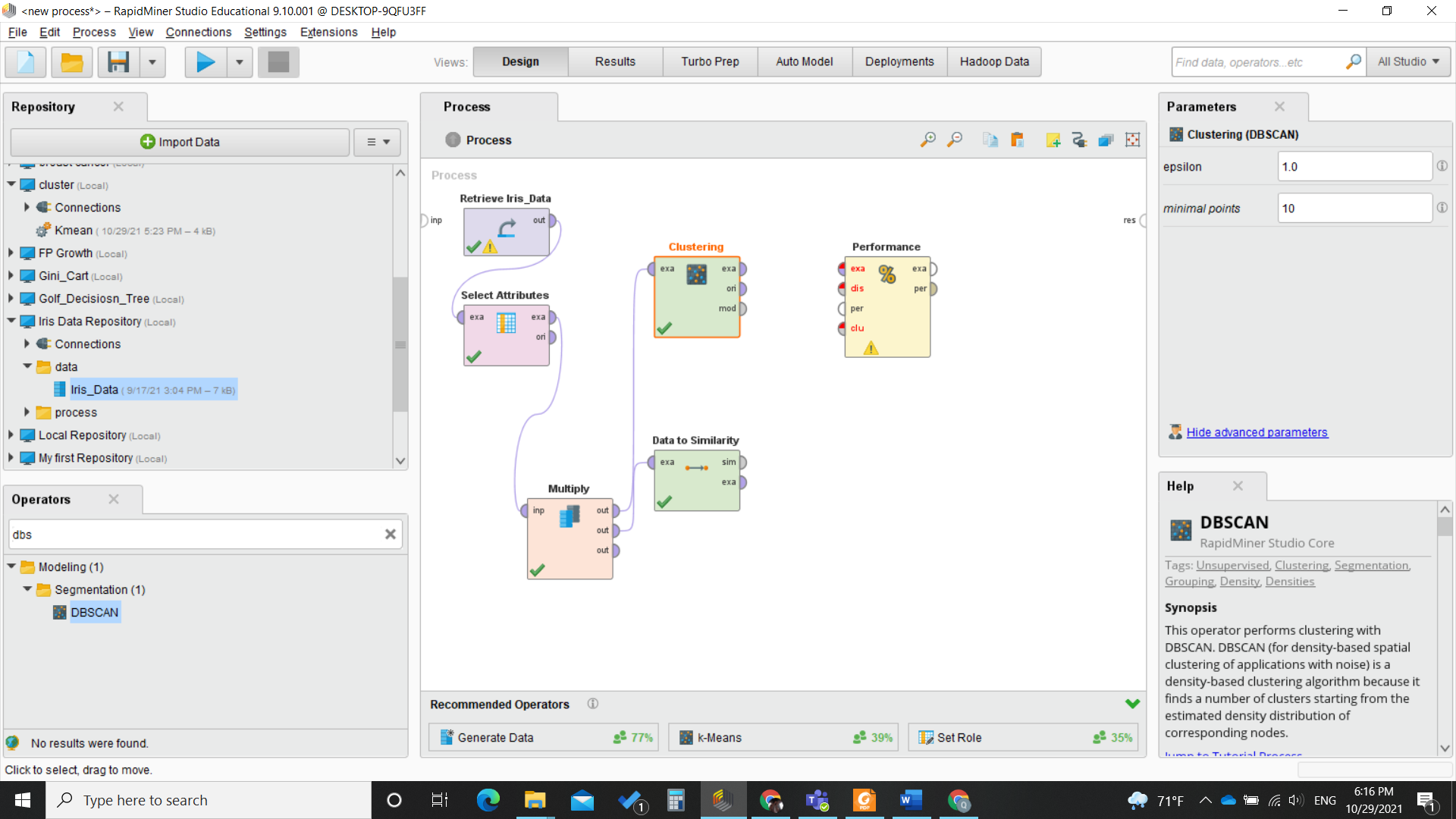Click the blue layers icon in Process toolbar
Viewport: 1456px width, 819px height.
[x=1106, y=140]
